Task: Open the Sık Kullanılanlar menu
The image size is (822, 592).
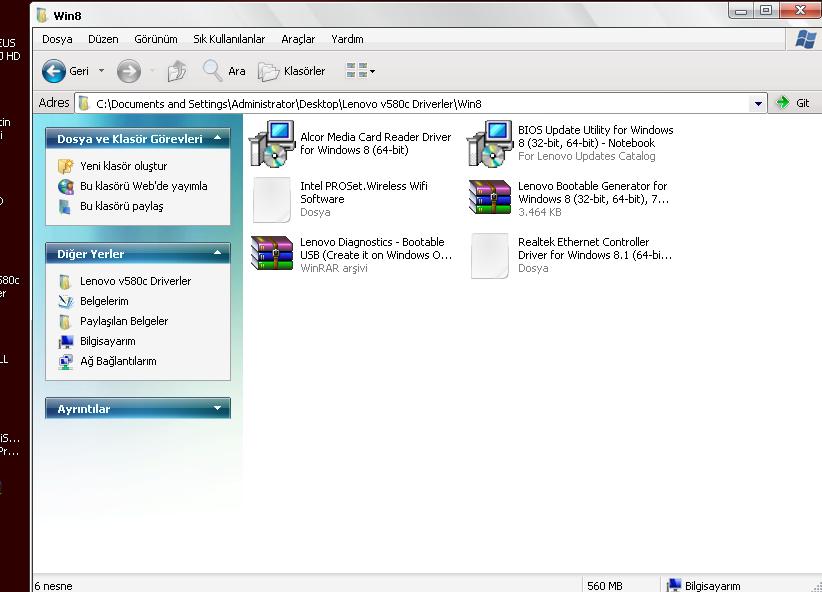Action: (x=229, y=39)
